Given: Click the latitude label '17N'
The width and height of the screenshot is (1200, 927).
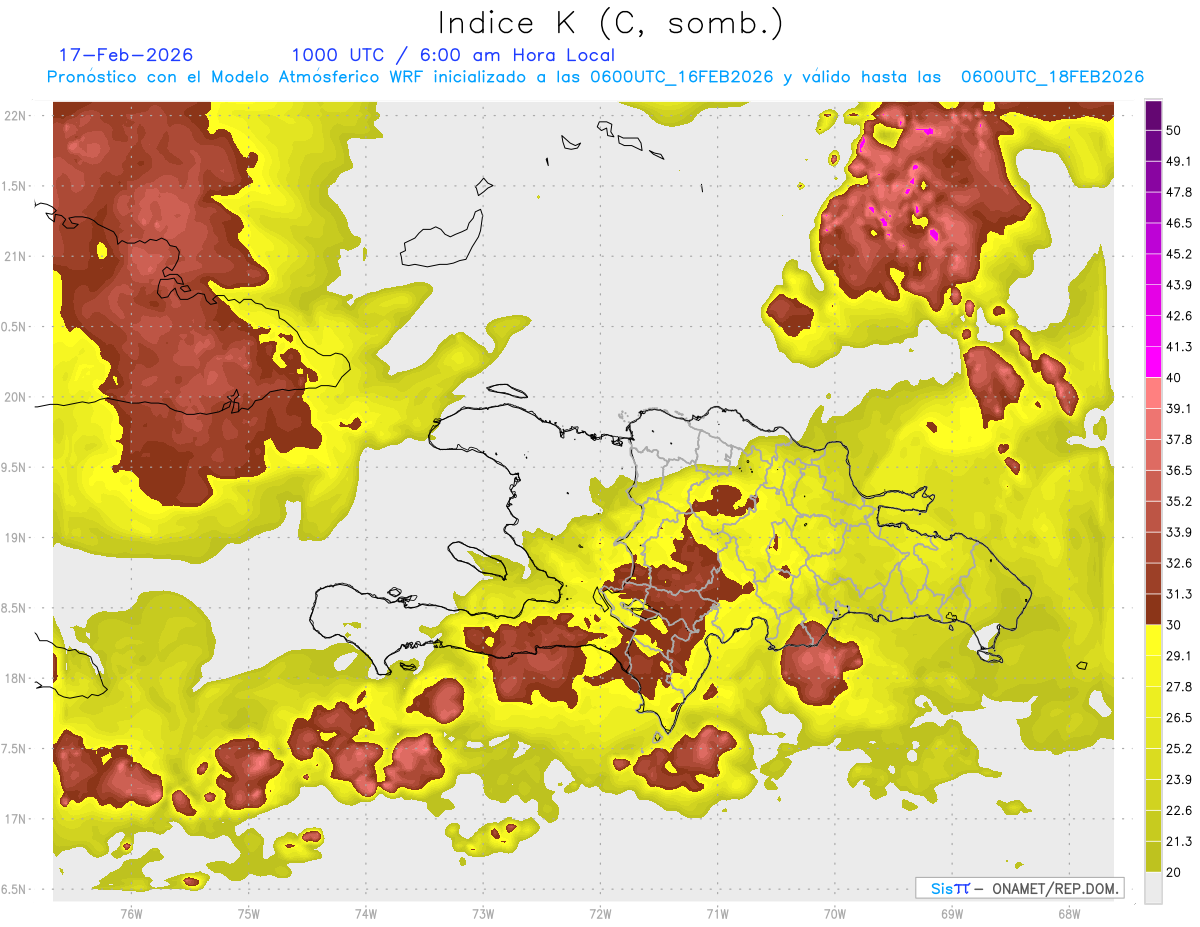Looking at the screenshot, I should (17, 819).
